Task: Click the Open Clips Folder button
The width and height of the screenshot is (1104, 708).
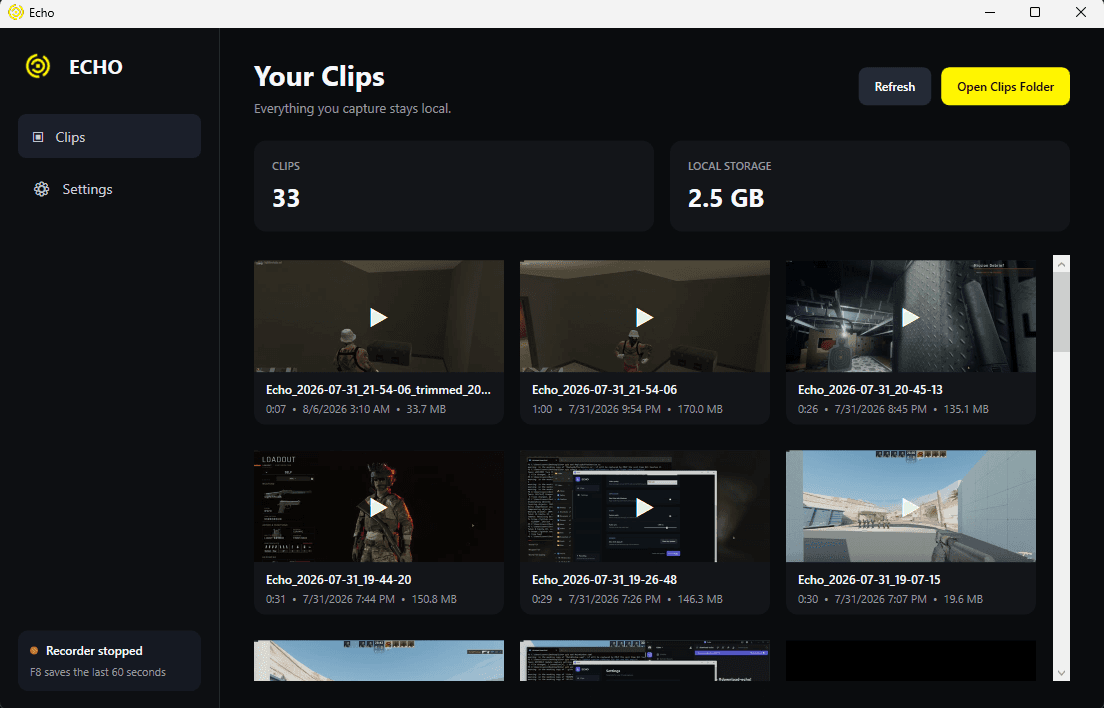Action: coord(1005,87)
